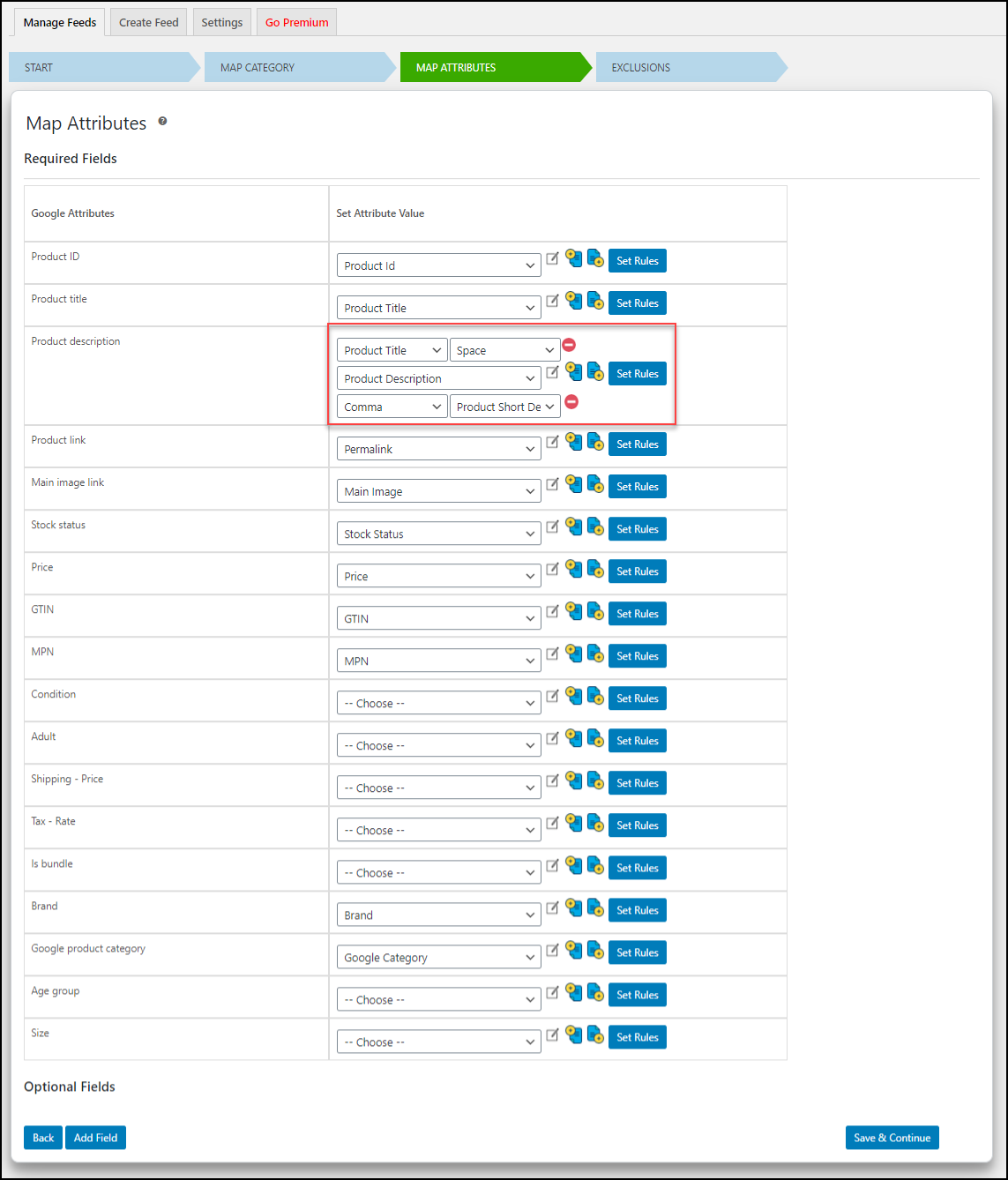Go to the EXCLUSIONS step
Screen dimensions: 1008x1180
click(x=691, y=67)
